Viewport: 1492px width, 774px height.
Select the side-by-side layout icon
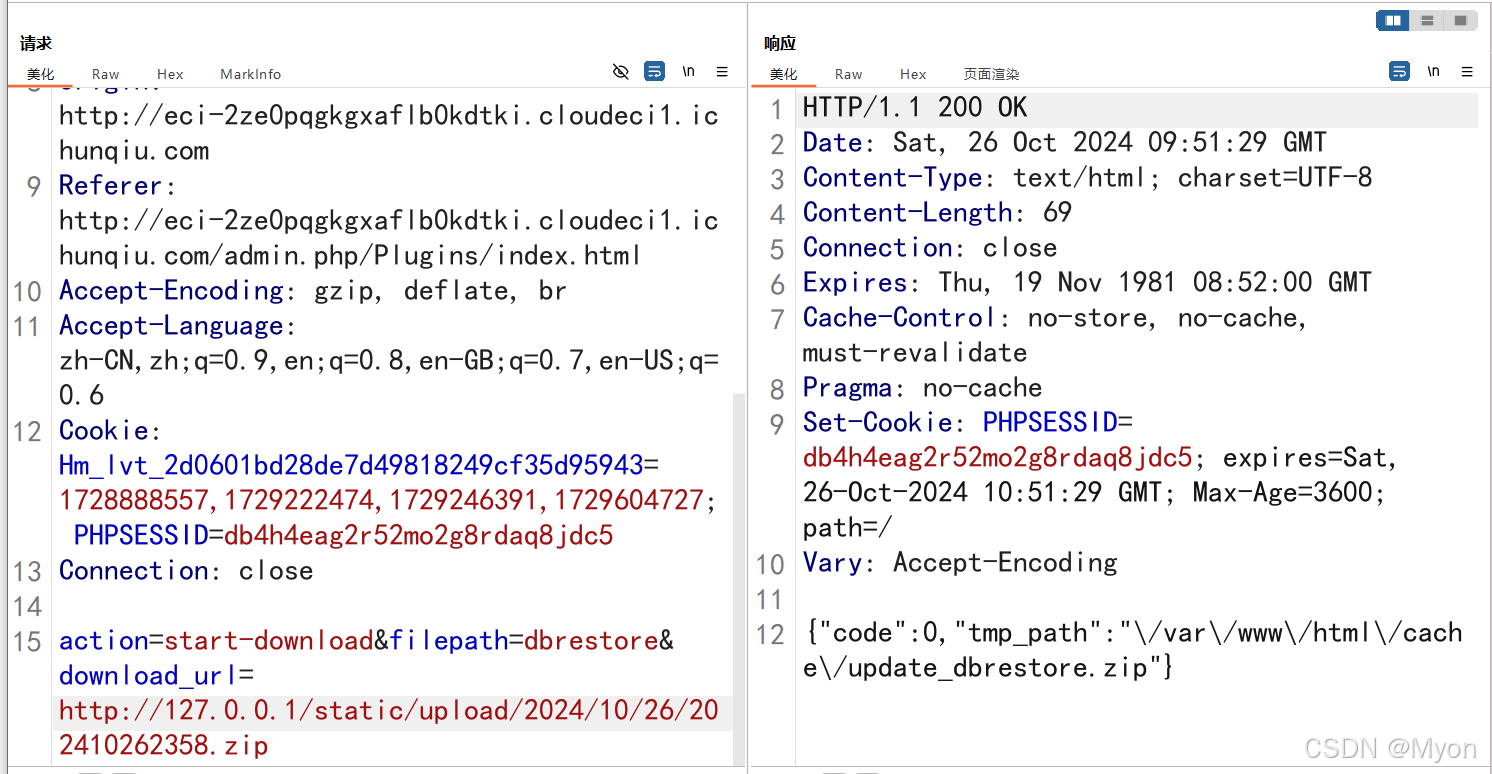point(1392,20)
